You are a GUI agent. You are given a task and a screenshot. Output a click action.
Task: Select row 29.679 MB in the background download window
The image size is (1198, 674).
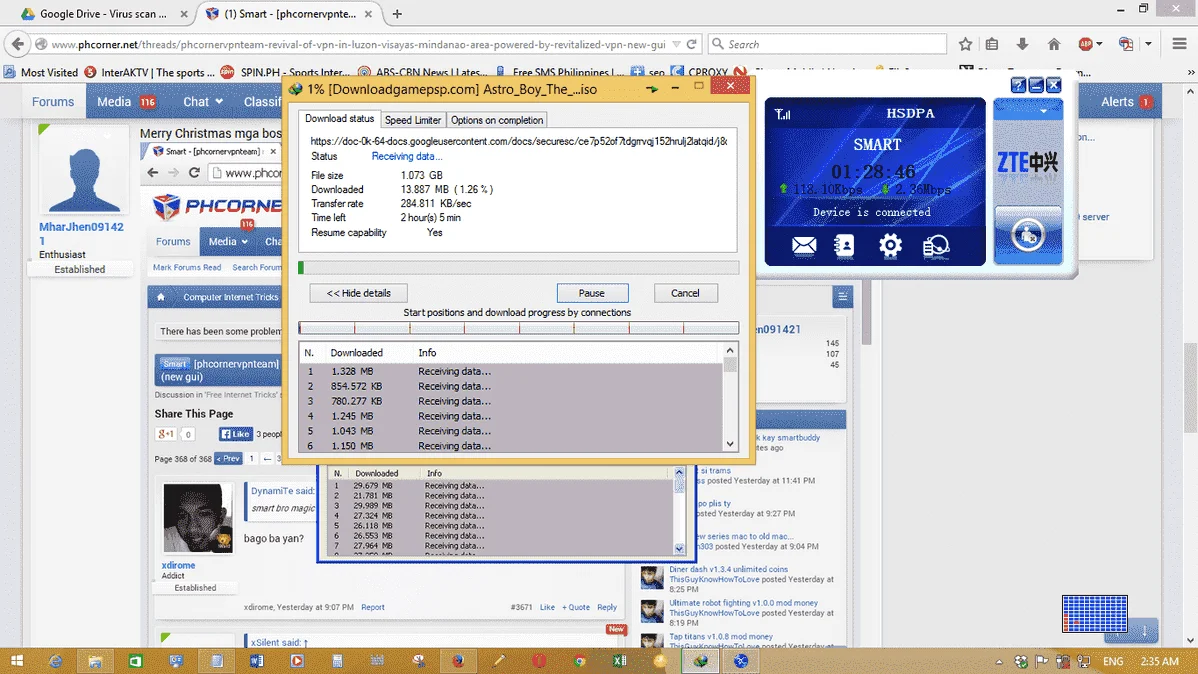tap(500, 485)
